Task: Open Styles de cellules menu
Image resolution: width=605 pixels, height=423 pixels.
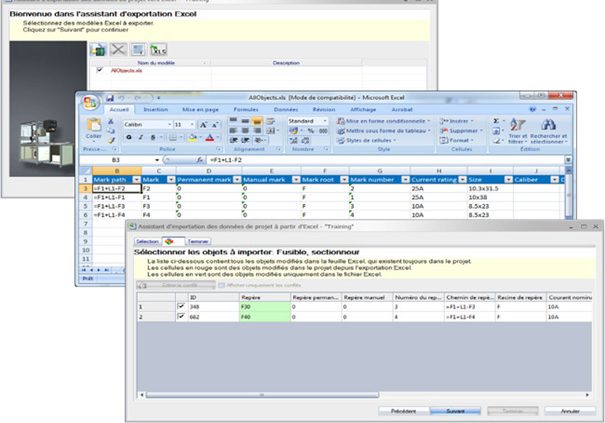Action: click(367, 140)
